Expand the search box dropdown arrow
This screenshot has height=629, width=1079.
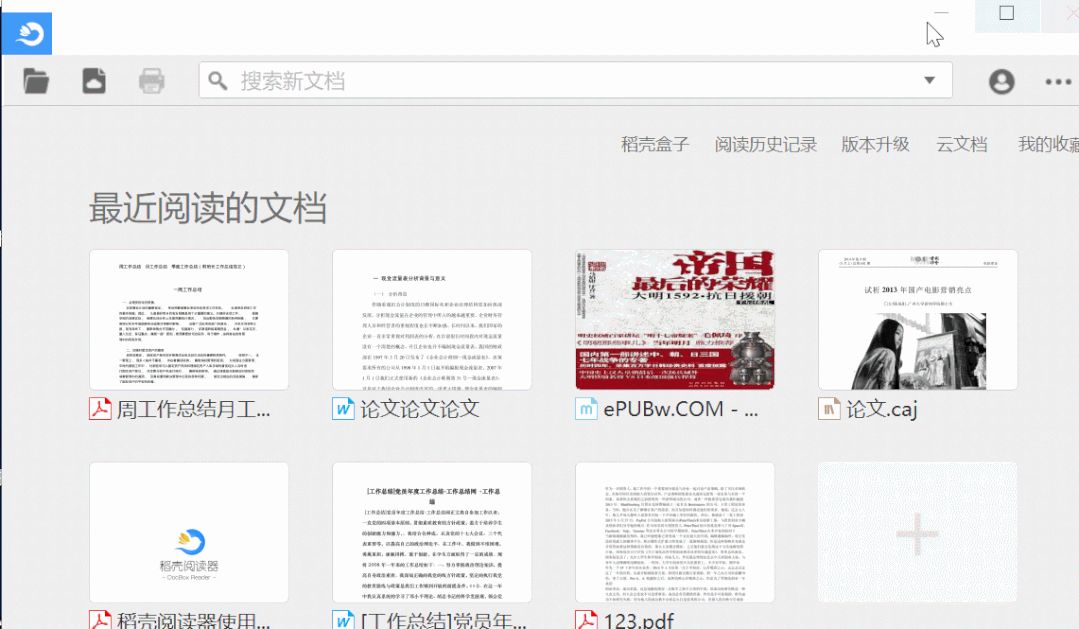tap(930, 80)
